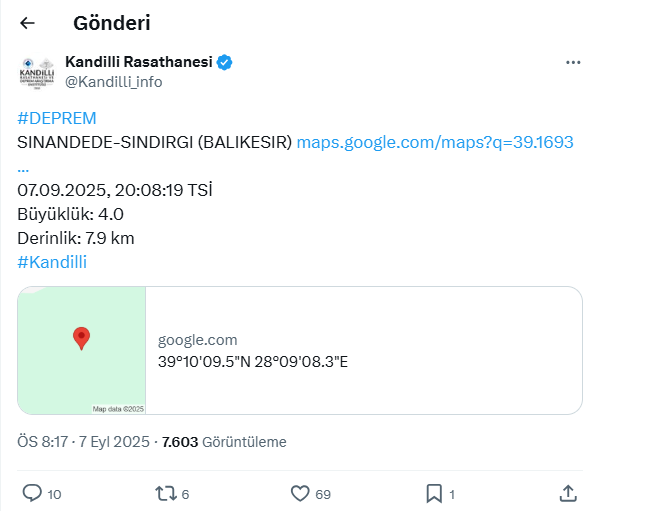
Task: Click the back arrow next to Gönderi
Action: [28, 23]
